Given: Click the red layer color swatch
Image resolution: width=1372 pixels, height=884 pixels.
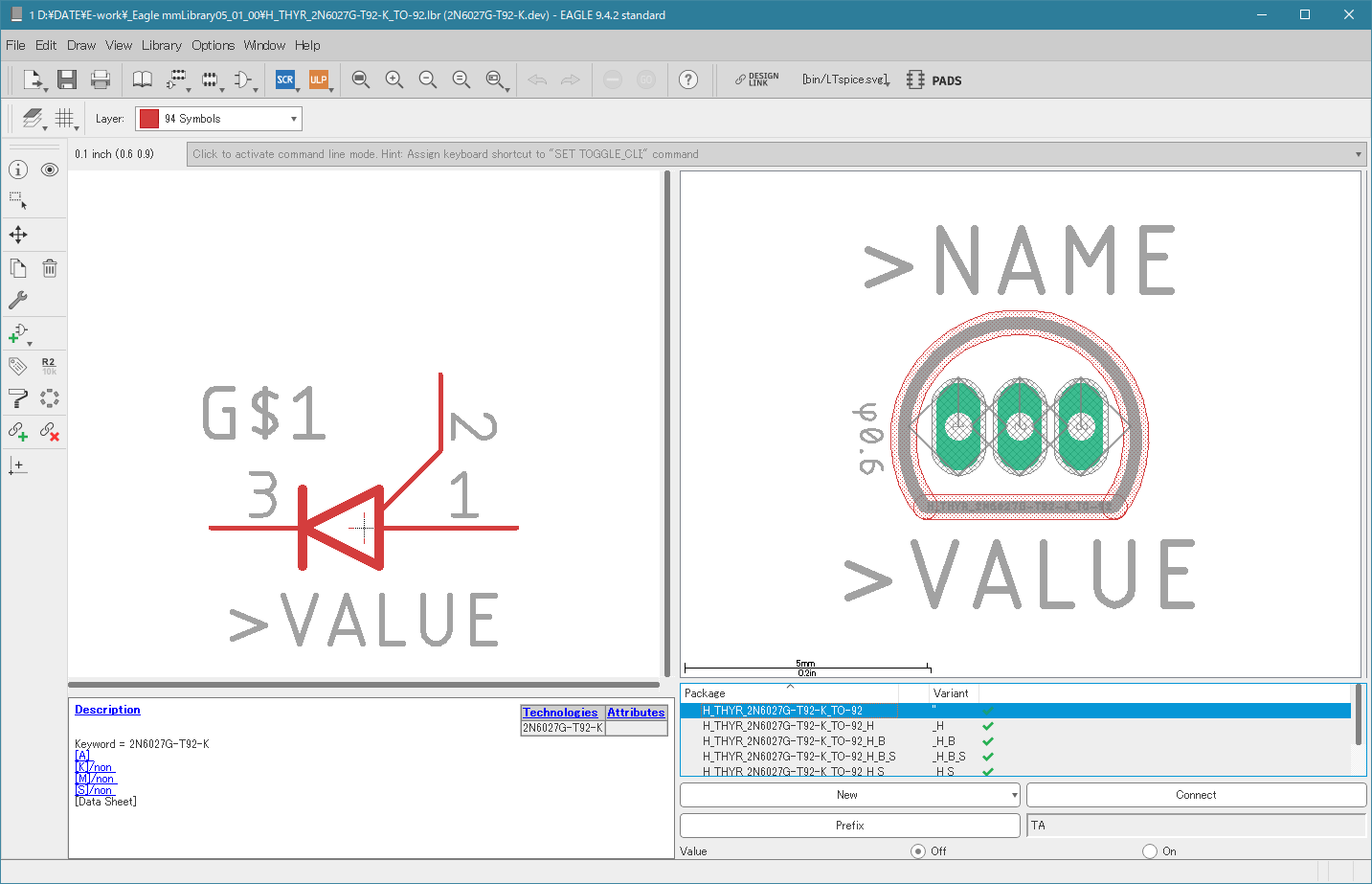Looking at the screenshot, I should coord(149,119).
